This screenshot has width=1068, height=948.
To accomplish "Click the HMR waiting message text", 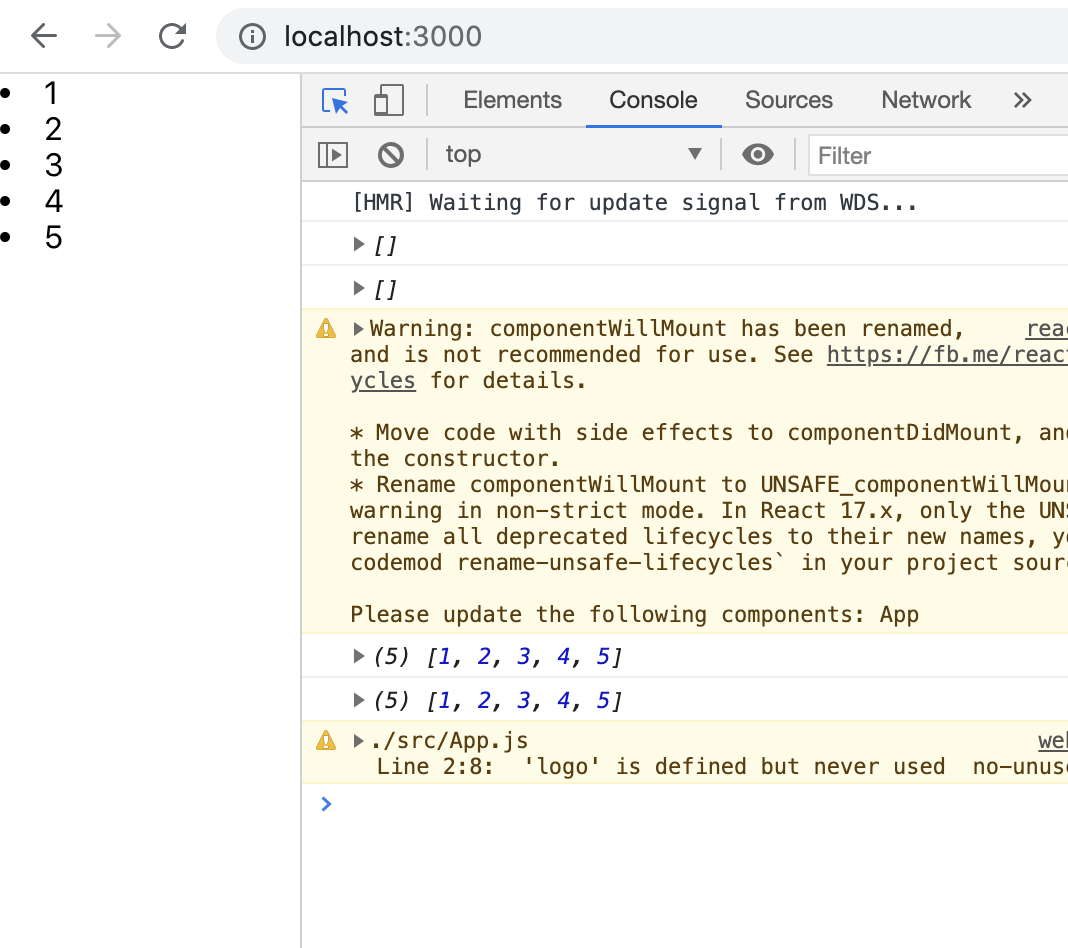I will click(635, 202).
